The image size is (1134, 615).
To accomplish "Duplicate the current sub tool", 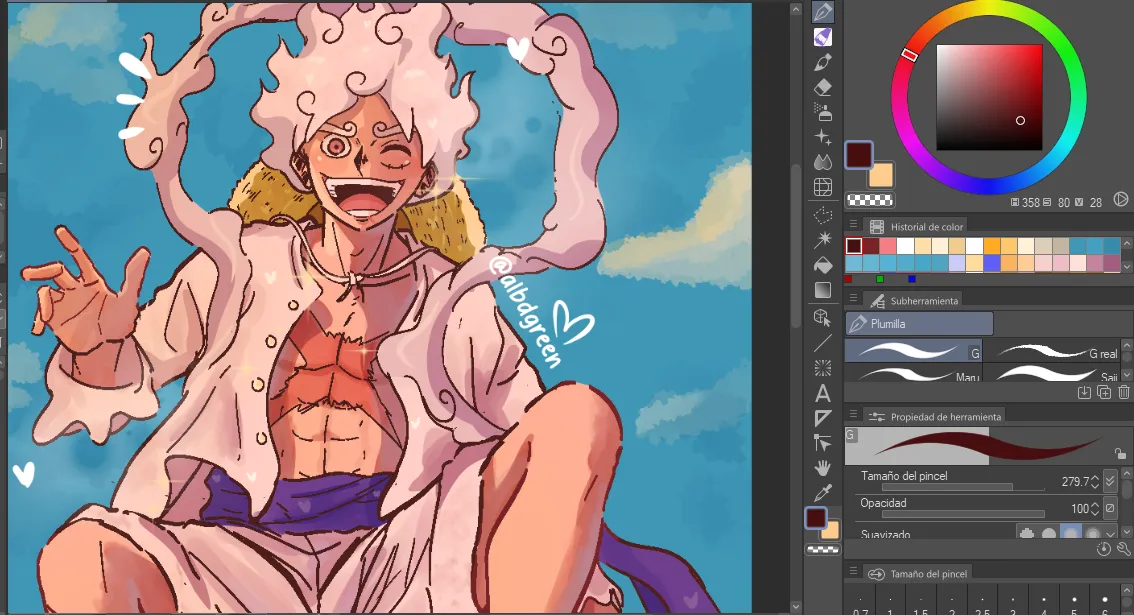I will pyautogui.click(x=1104, y=392).
